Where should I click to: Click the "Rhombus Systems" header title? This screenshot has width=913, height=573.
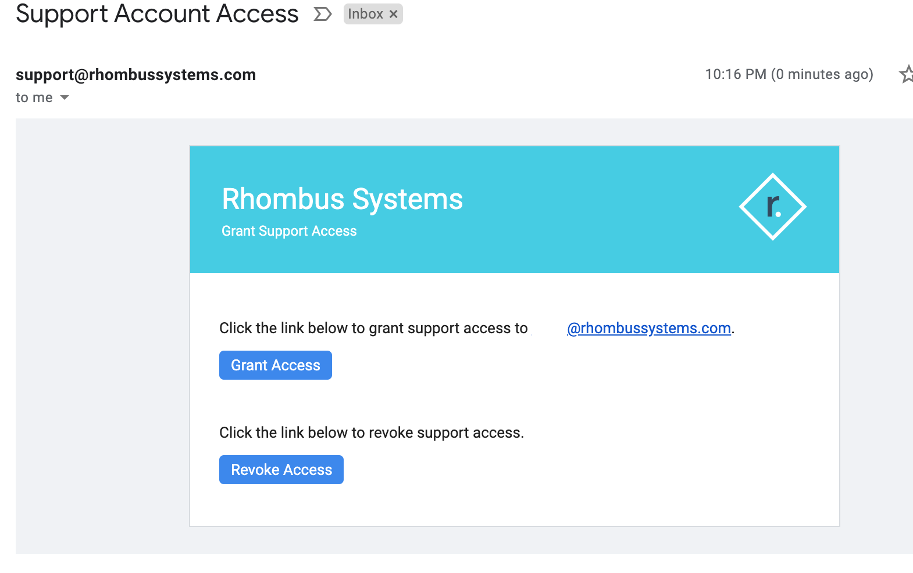pos(342,199)
